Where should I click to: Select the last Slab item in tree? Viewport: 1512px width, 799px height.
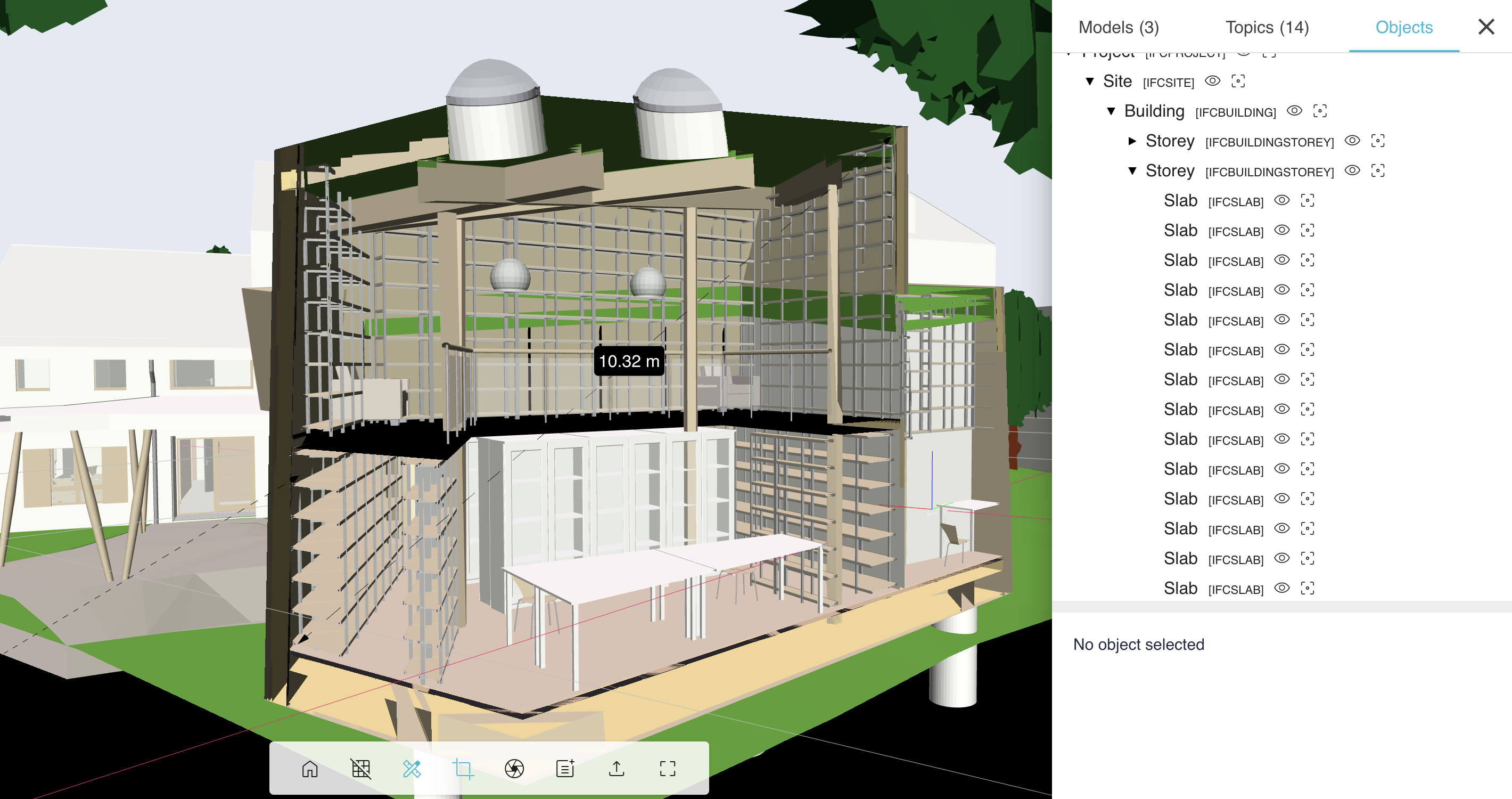click(1180, 588)
